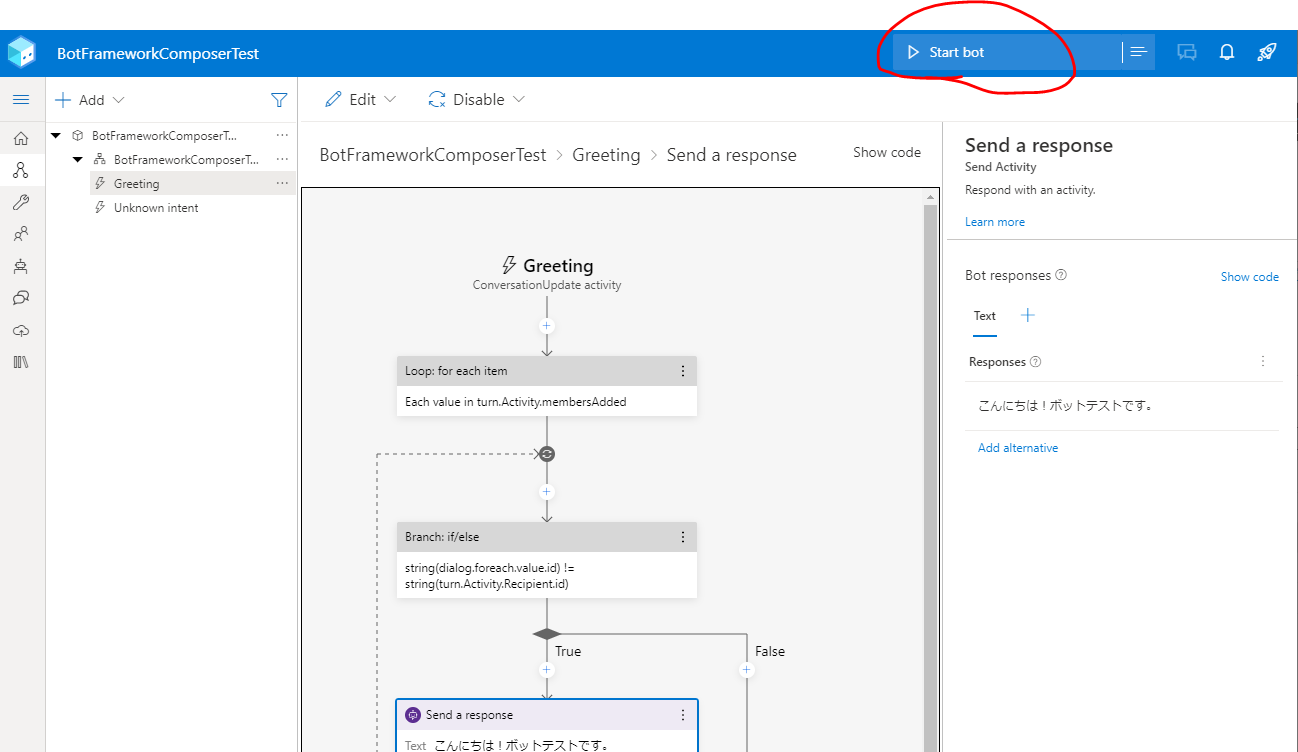Screen dimensions: 1298x752
Task: Select the Text tab in Bot responses
Action: [x=985, y=316]
